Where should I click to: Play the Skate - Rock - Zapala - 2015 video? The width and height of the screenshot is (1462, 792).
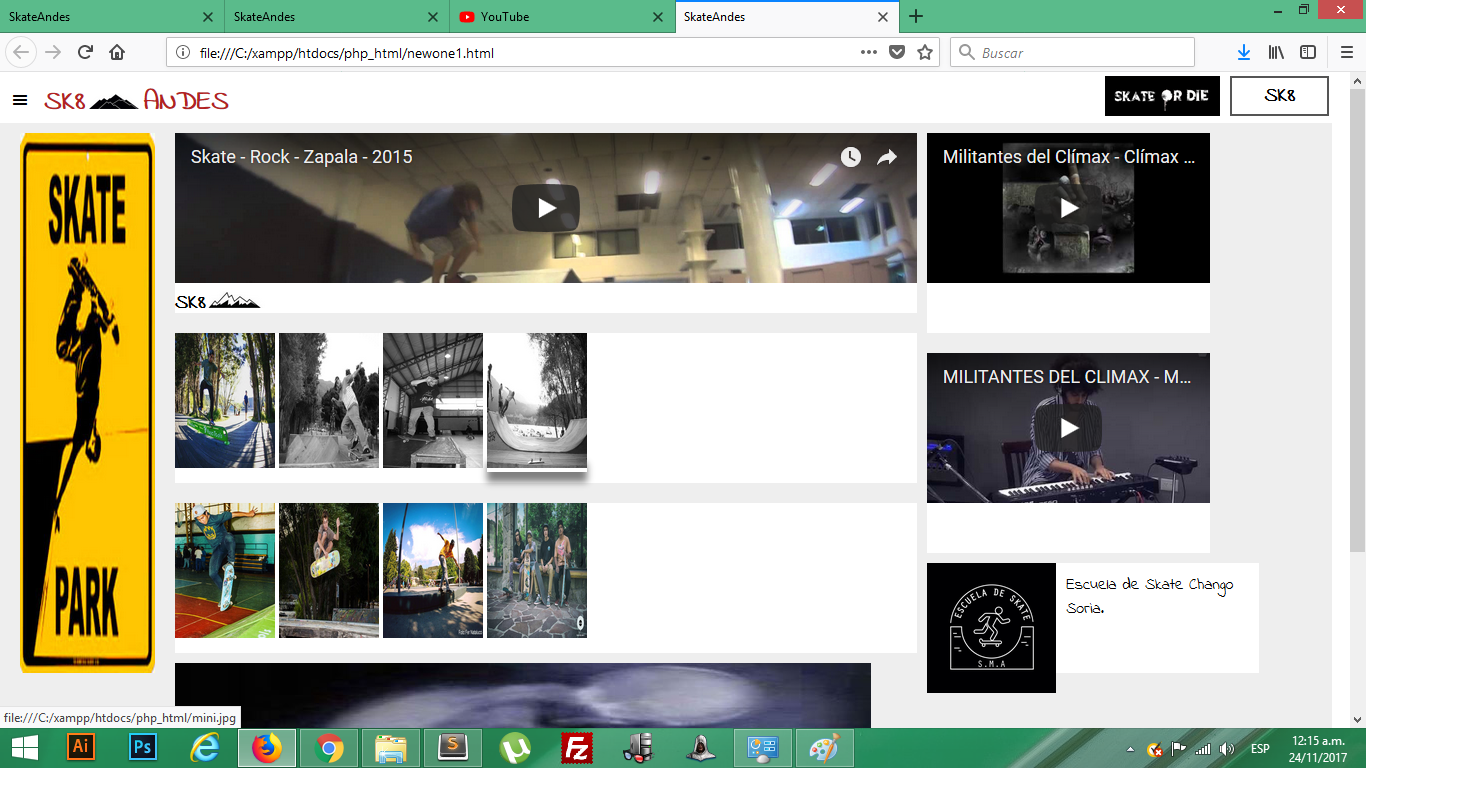546,208
